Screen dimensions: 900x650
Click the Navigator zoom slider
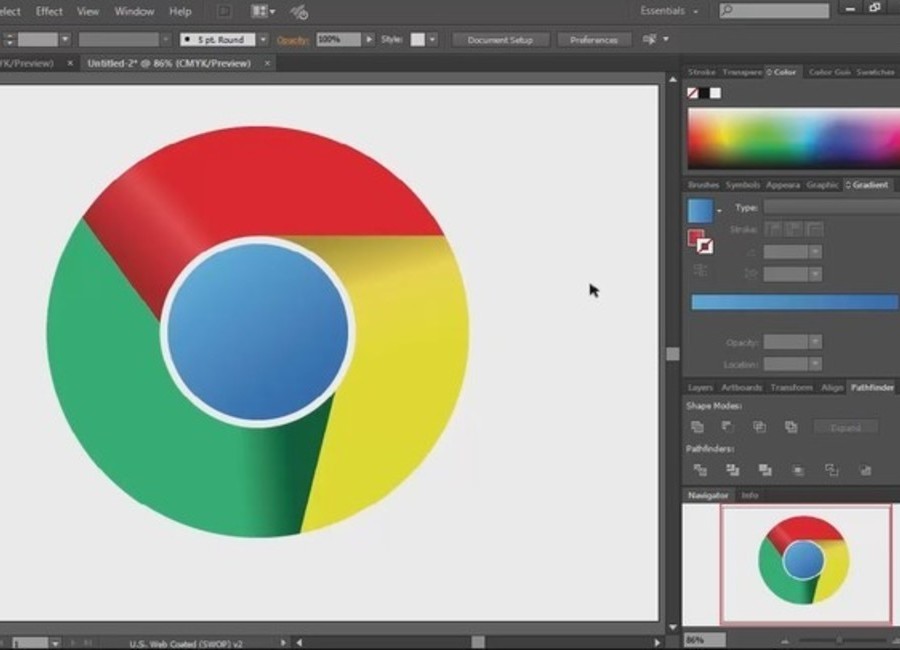(x=840, y=640)
